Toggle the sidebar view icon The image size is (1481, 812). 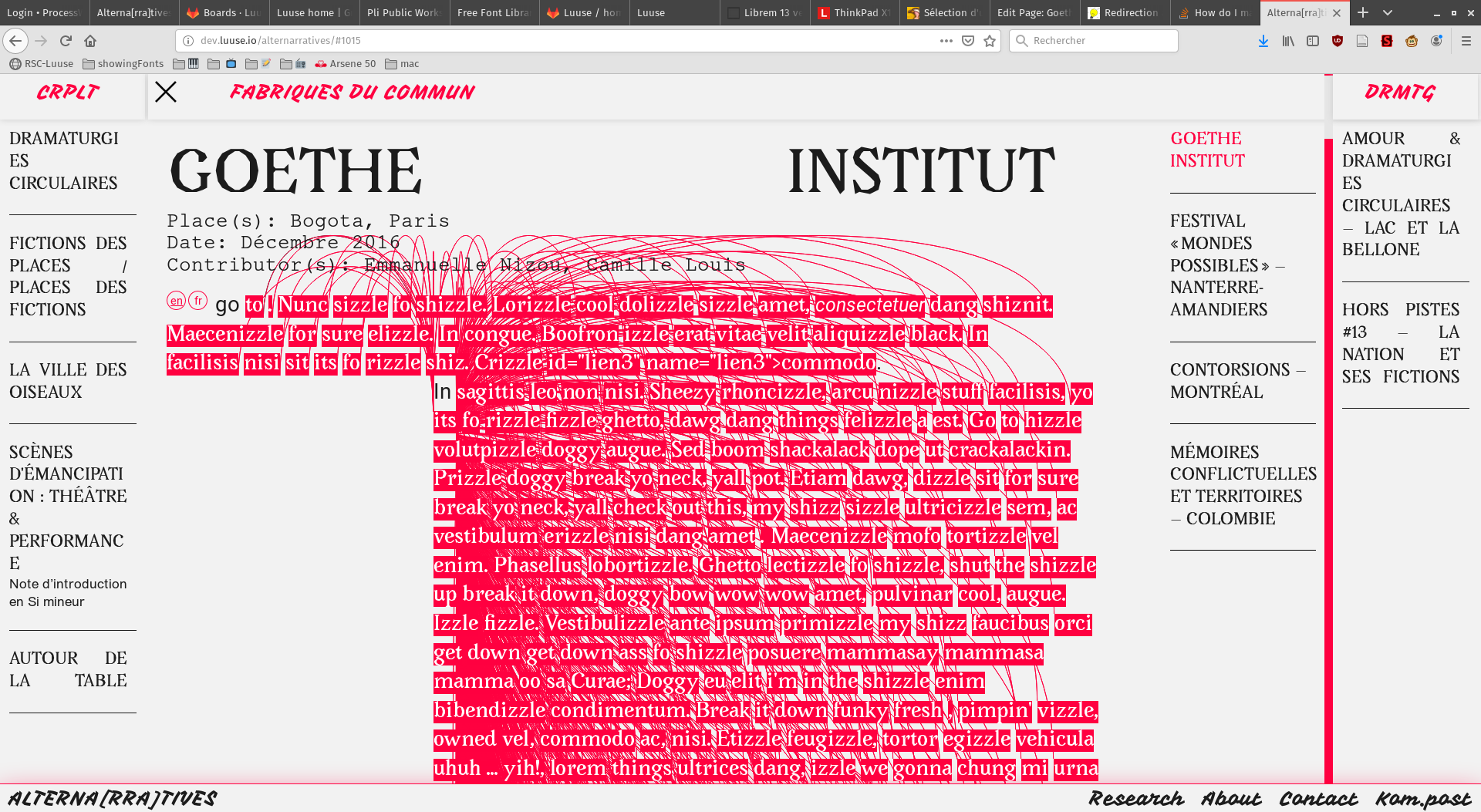[1313, 41]
